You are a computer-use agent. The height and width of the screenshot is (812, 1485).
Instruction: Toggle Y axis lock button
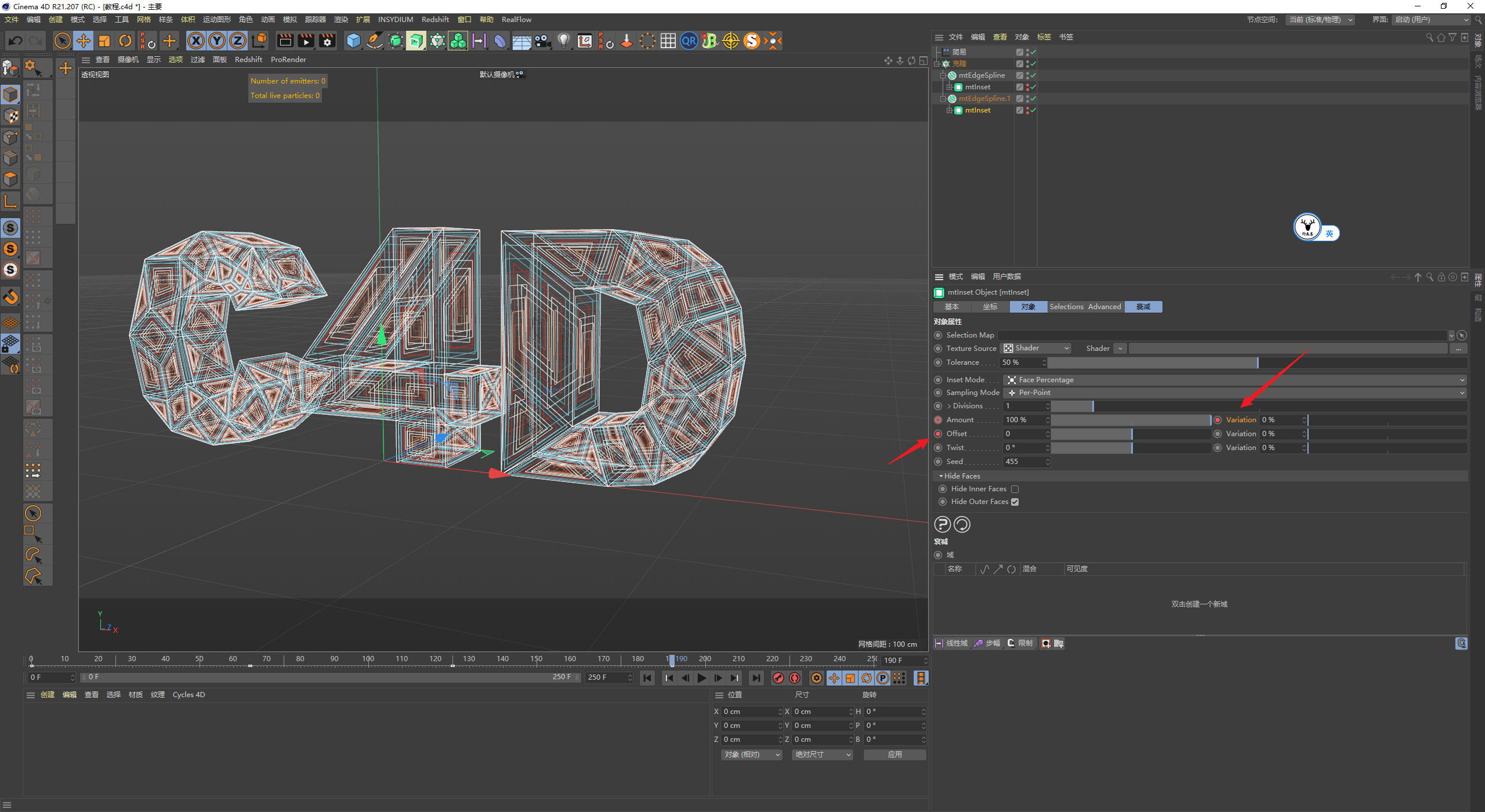[x=217, y=41]
